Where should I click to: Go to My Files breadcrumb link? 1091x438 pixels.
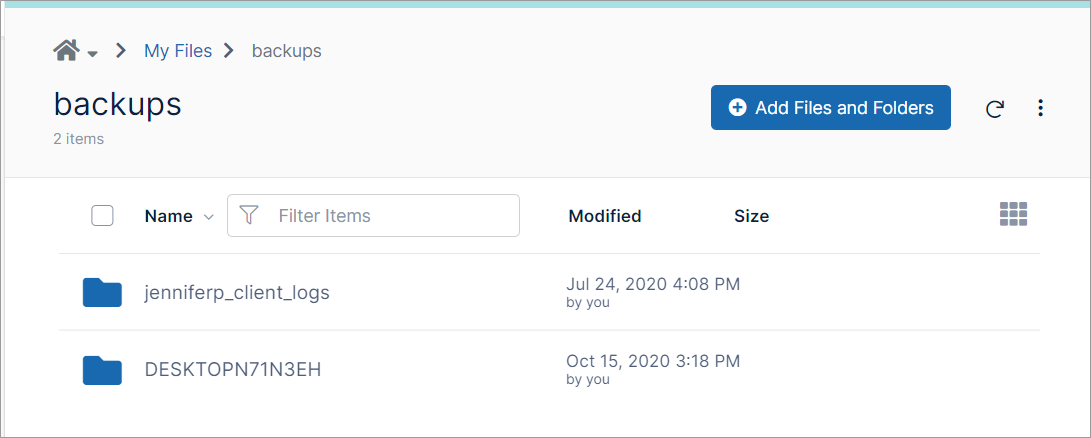(178, 51)
